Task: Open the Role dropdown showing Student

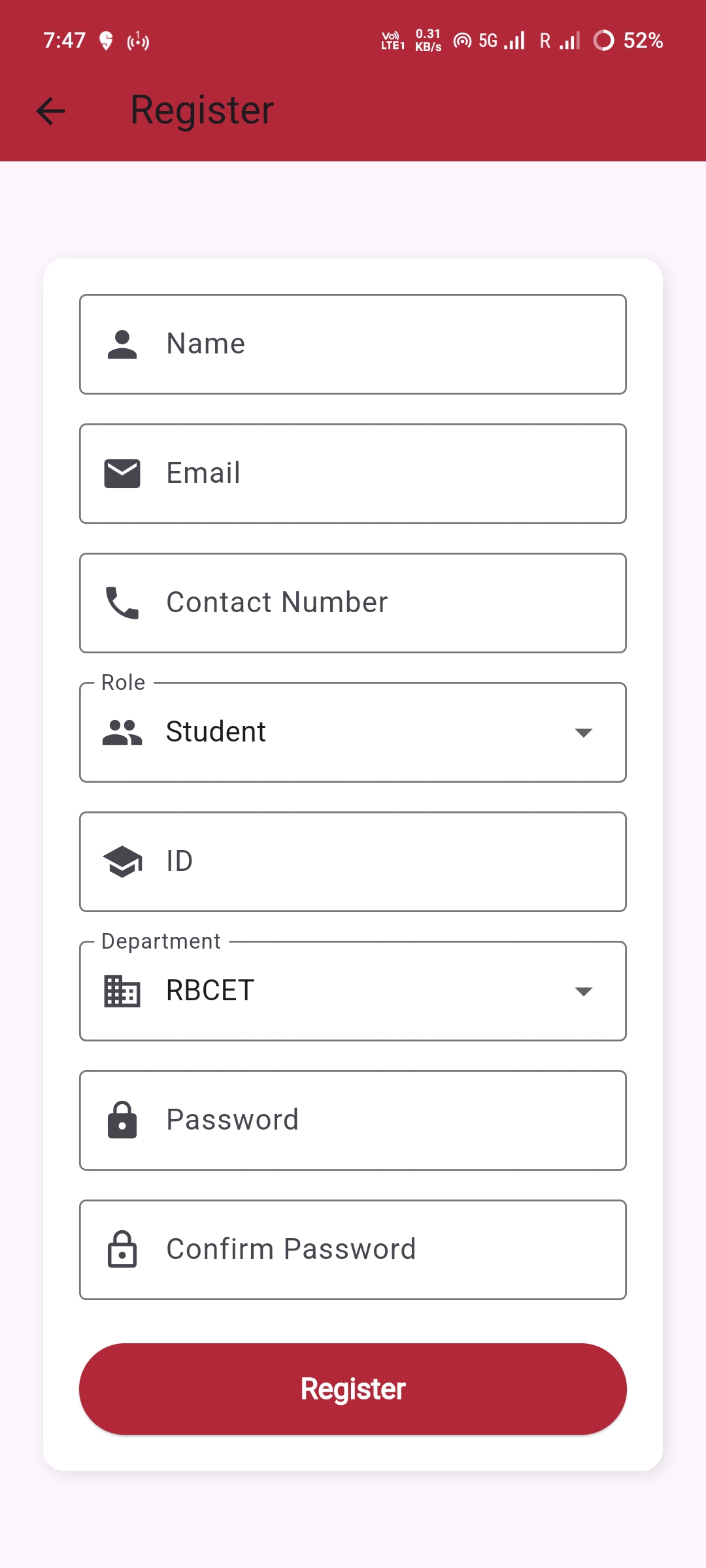Action: click(x=353, y=732)
